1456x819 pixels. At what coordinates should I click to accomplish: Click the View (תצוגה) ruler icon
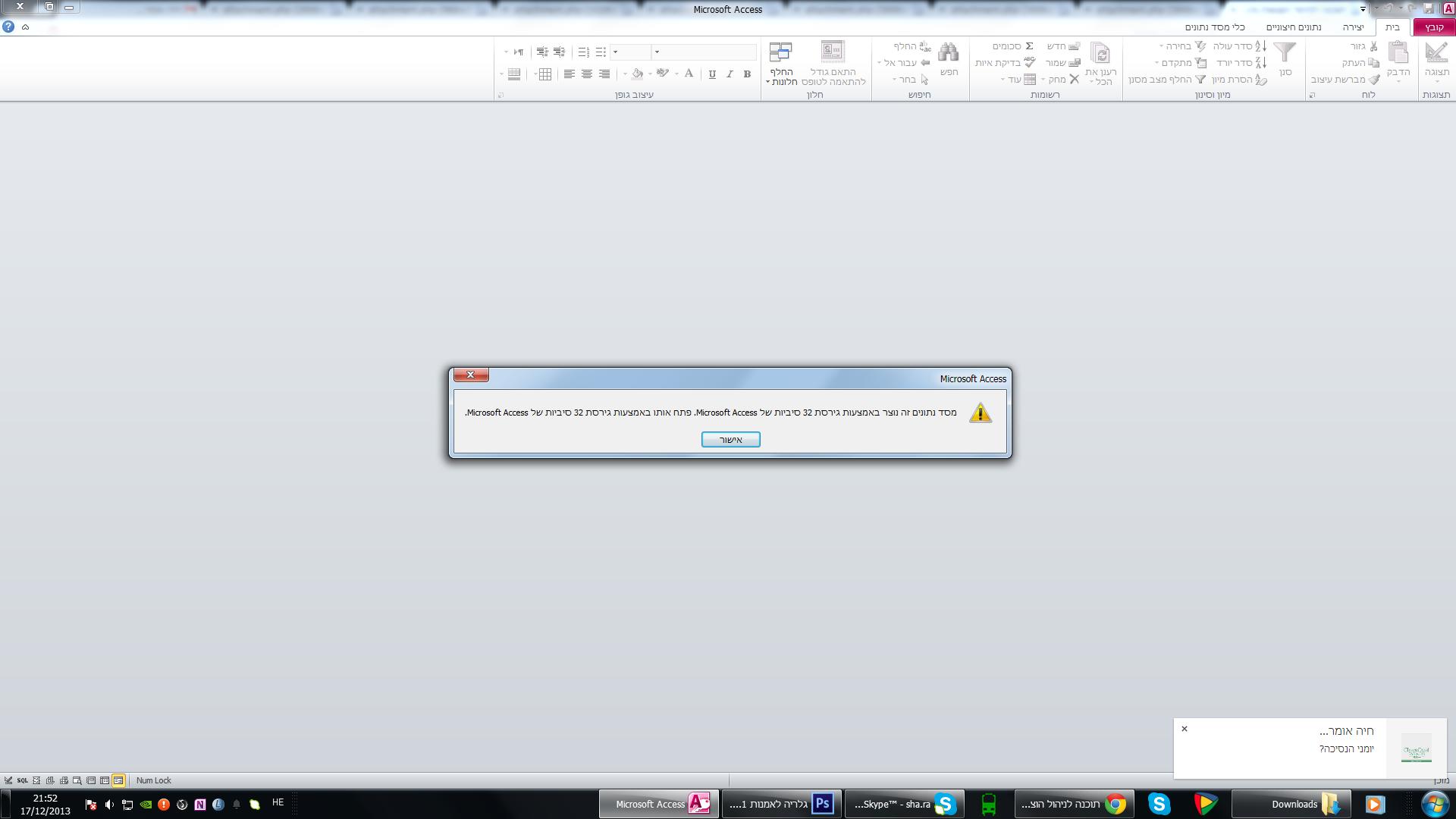point(1436,53)
